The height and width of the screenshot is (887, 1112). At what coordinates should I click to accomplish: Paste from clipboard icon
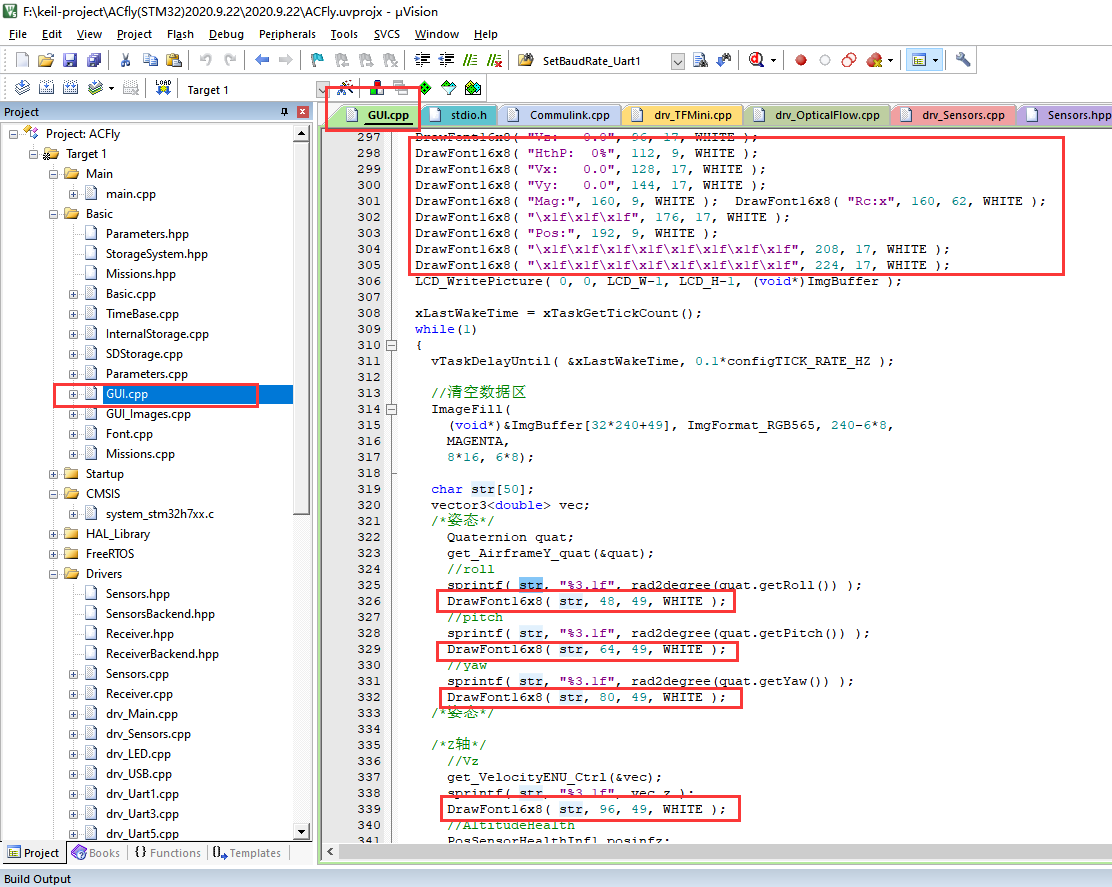[x=174, y=60]
